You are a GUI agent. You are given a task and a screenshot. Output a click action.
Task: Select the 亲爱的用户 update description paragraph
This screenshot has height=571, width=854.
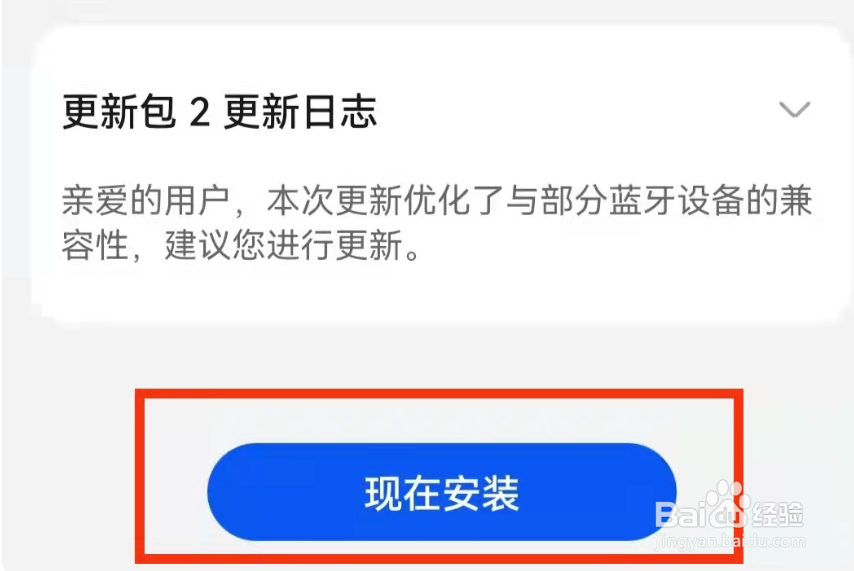tap(437, 223)
